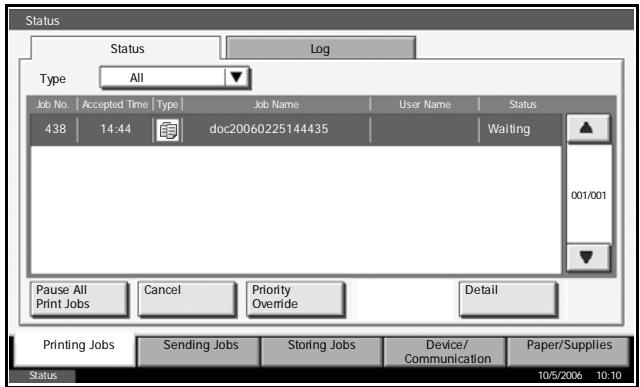Select the Status tab at the top

[127, 49]
